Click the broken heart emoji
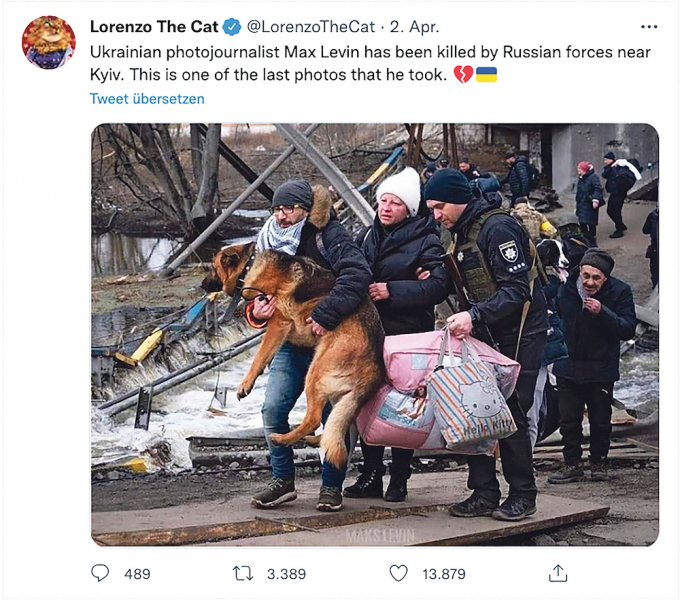Image resolution: width=680 pixels, height=600 pixels. point(463,75)
